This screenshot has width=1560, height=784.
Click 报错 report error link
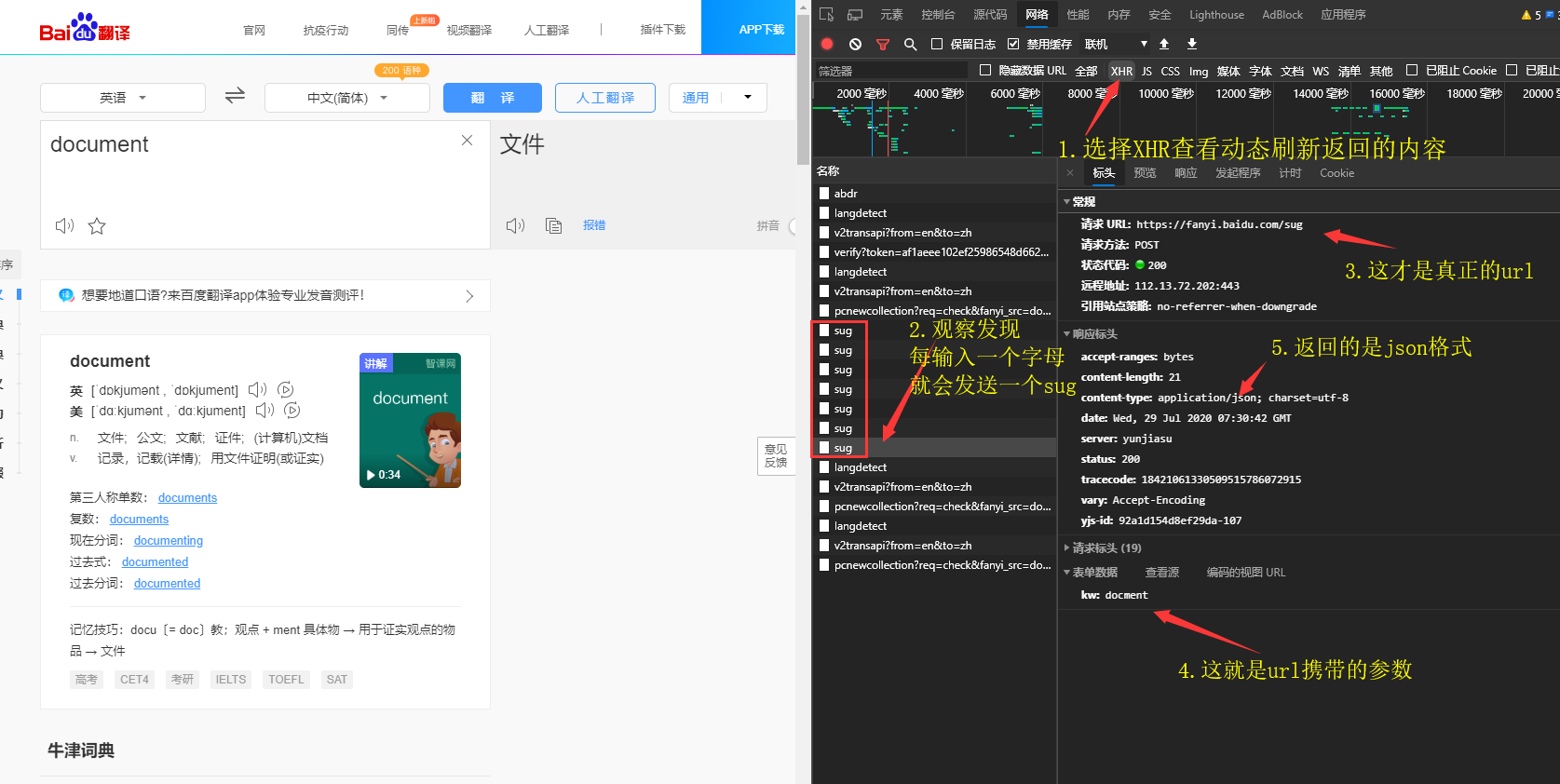point(594,225)
